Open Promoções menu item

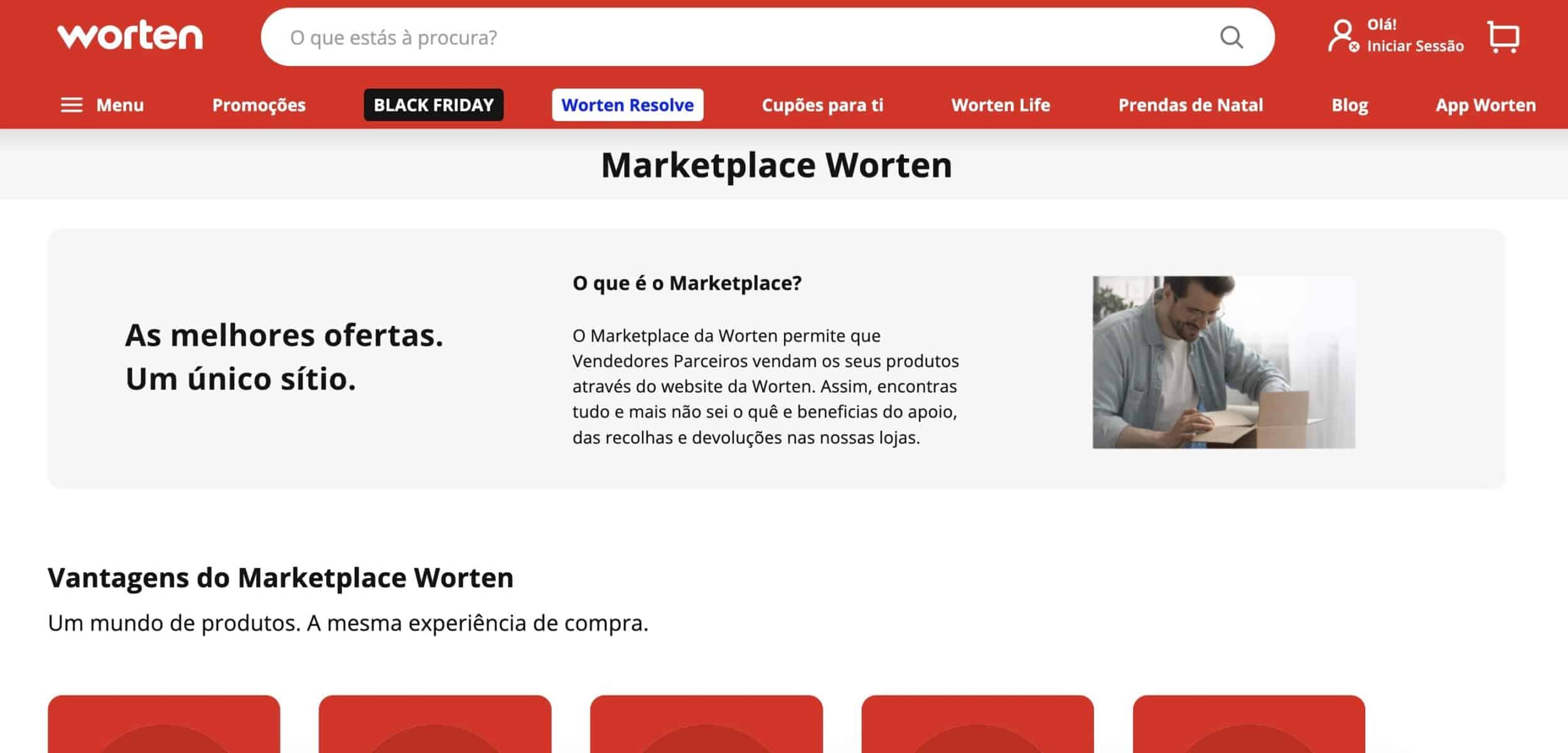coord(259,105)
